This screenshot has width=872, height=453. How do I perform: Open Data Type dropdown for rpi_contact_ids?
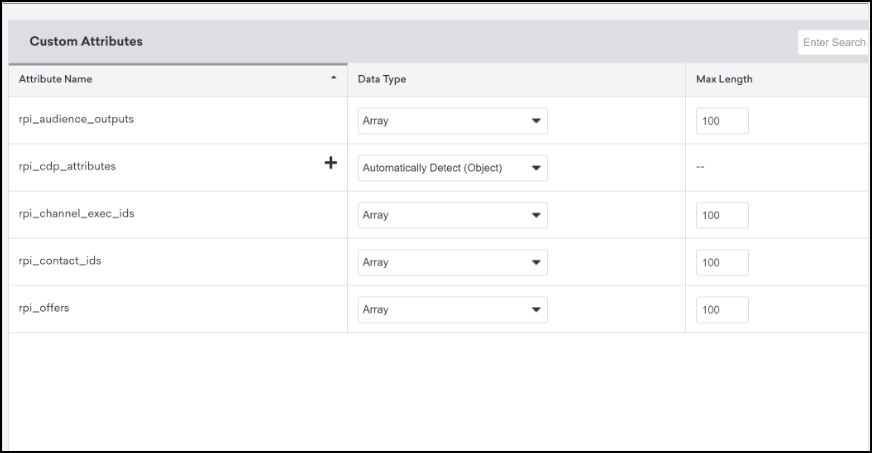tap(452, 262)
